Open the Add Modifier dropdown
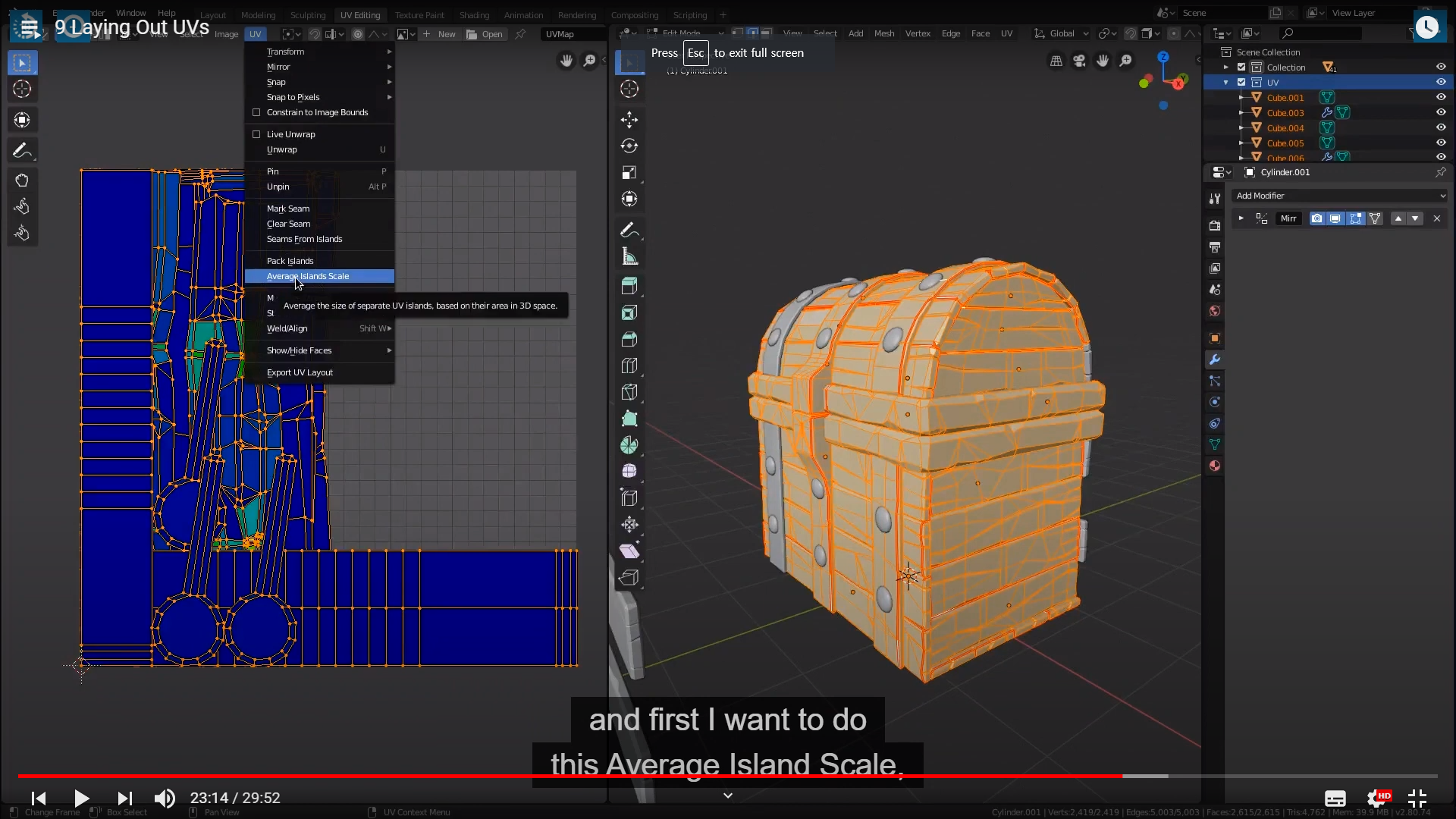Screen dimensions: 1456x819 pos(1340,196)
